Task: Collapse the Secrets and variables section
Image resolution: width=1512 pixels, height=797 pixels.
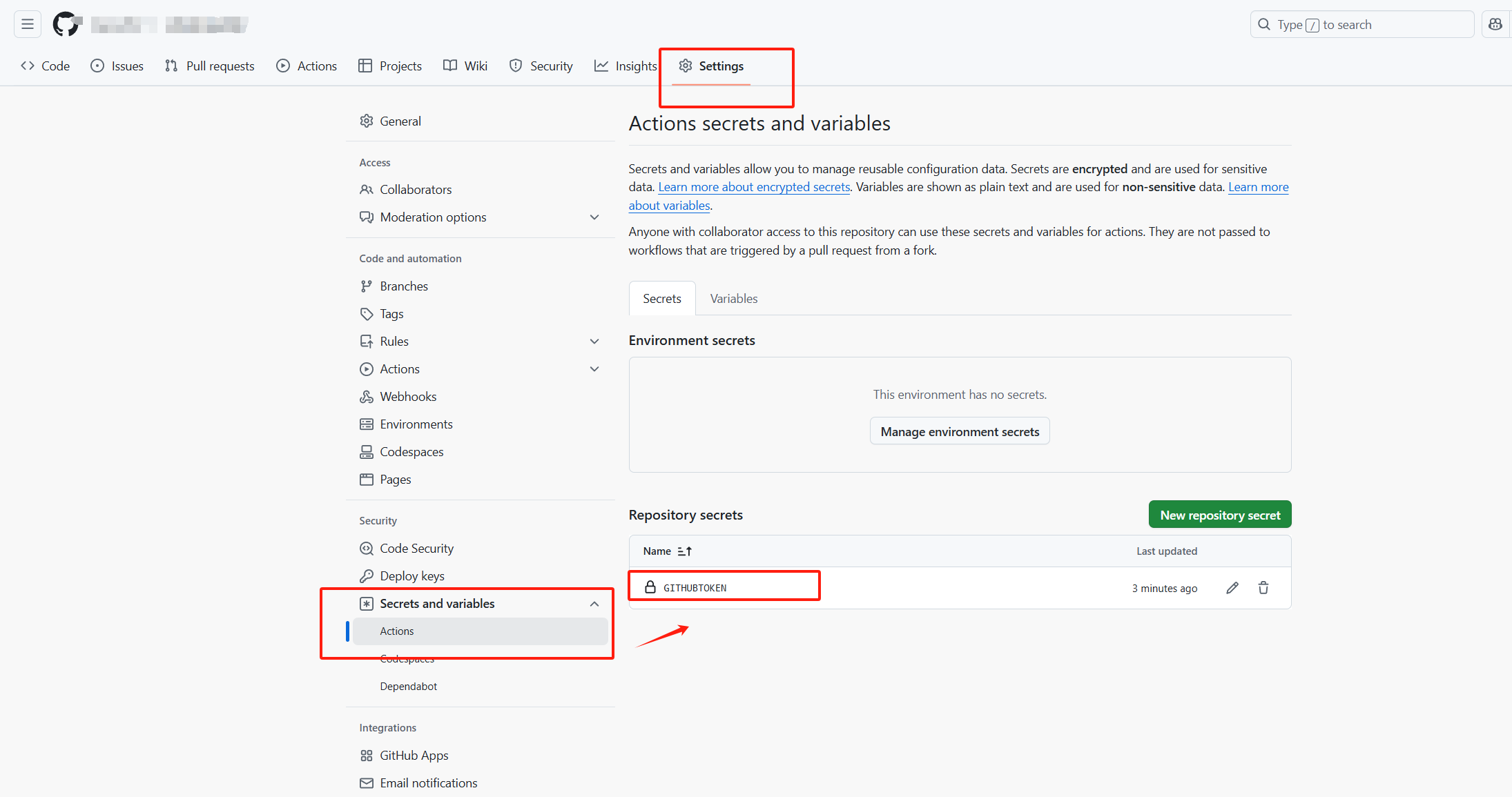Action: 594,604
